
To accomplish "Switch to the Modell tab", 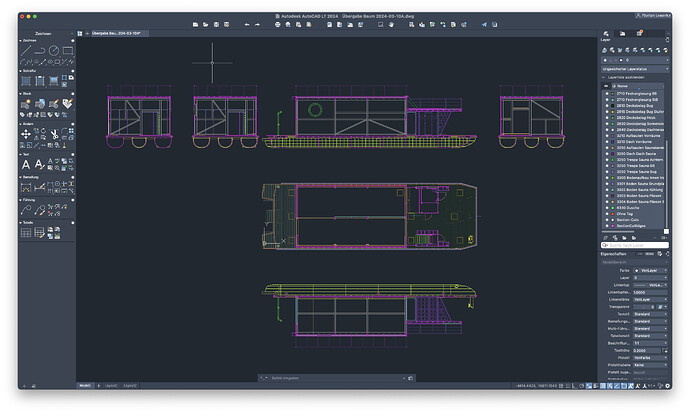I will (85, 384).
